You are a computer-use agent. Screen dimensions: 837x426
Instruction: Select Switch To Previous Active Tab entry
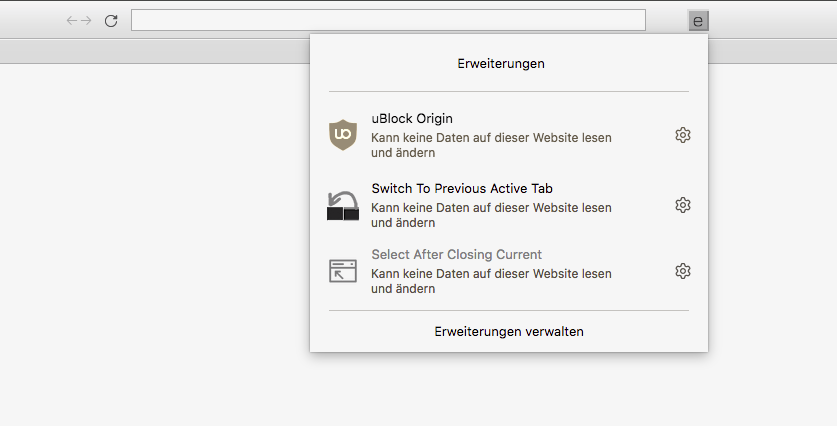tap(509, 205)
